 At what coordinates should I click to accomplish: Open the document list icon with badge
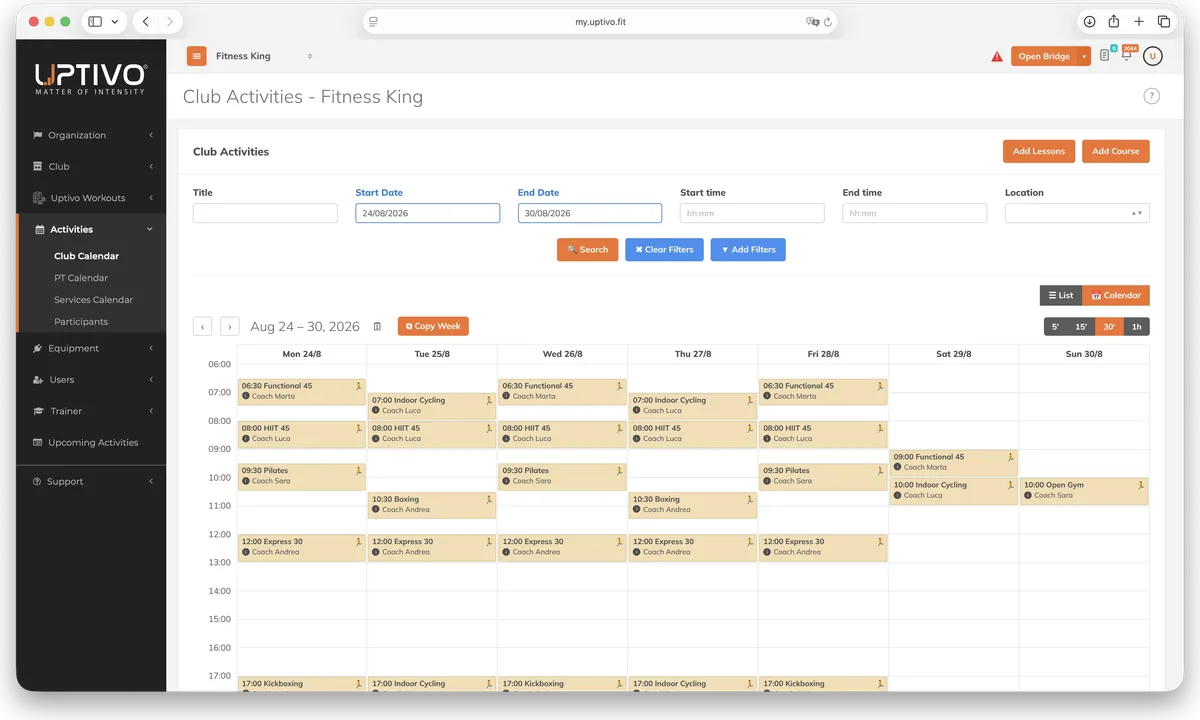(x=1105, y=56)
